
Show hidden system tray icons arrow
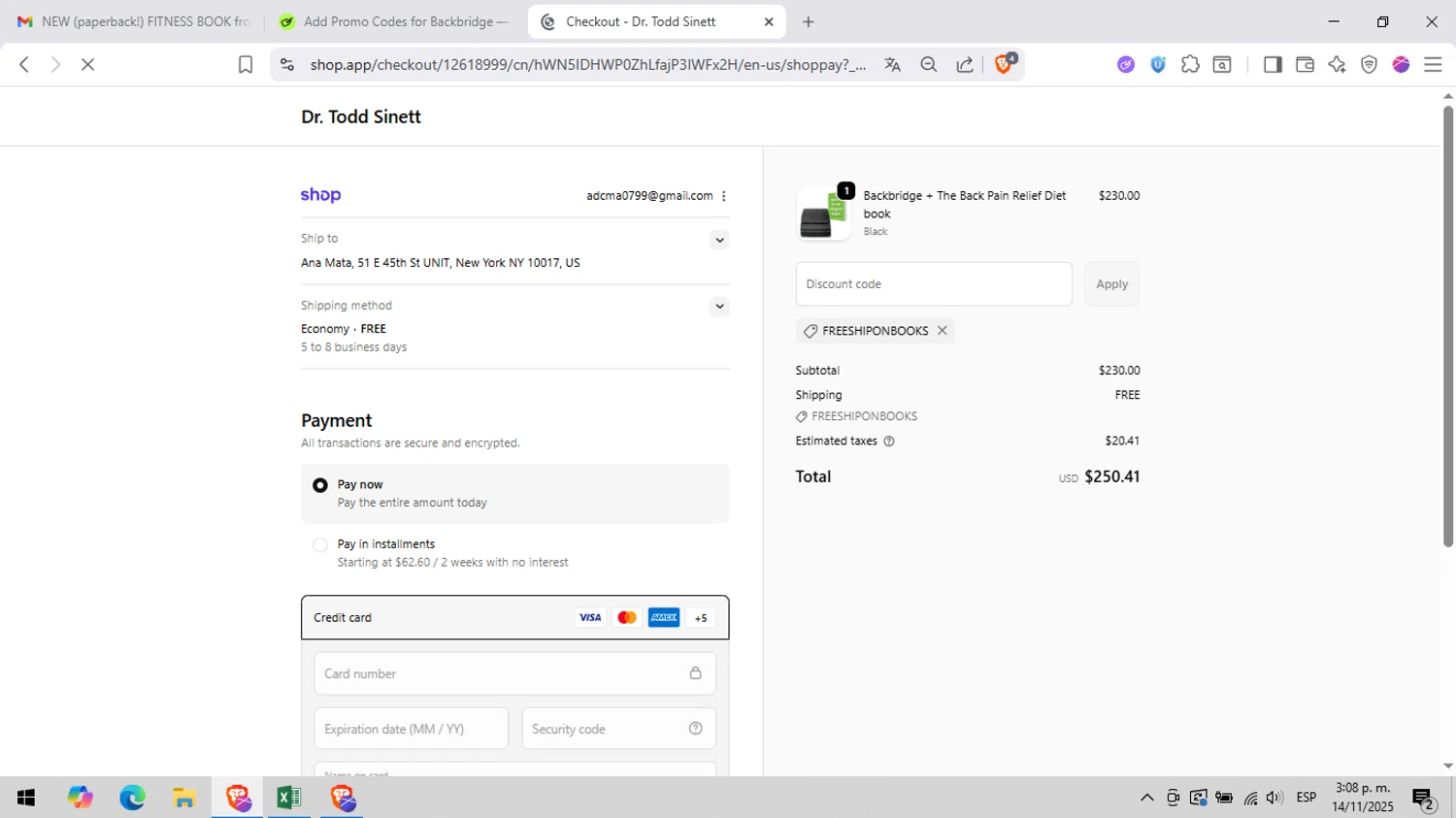pyautogui.click(x=1146, y=798)
